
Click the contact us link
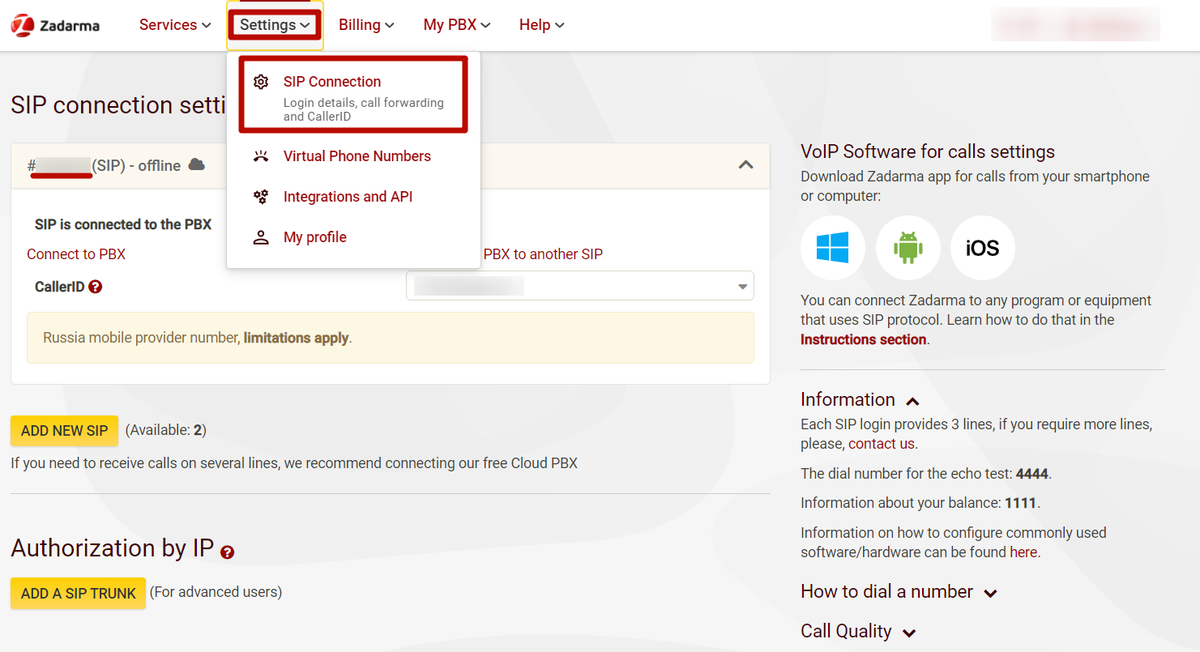(x=881, y=443)
